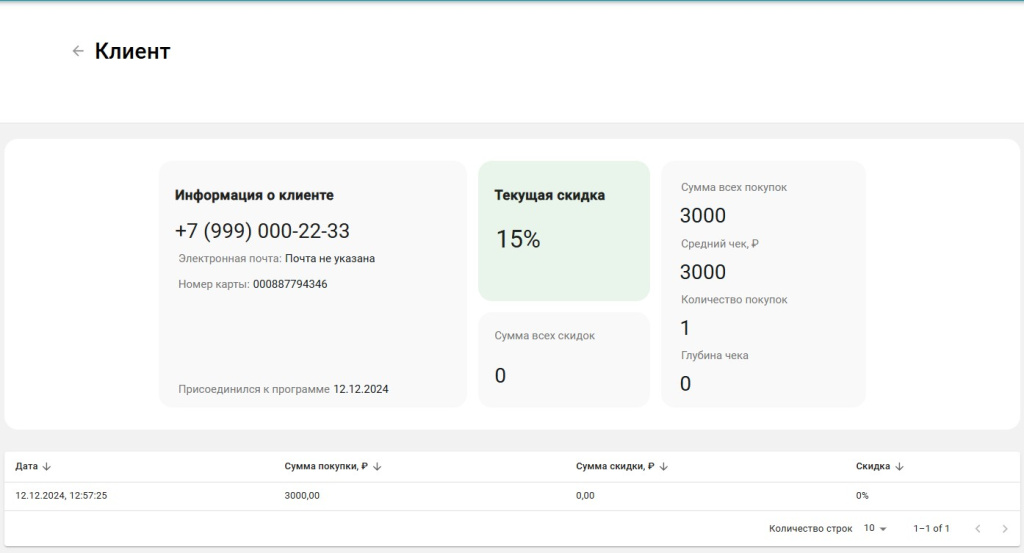Click the card number 000887794346

290,284
